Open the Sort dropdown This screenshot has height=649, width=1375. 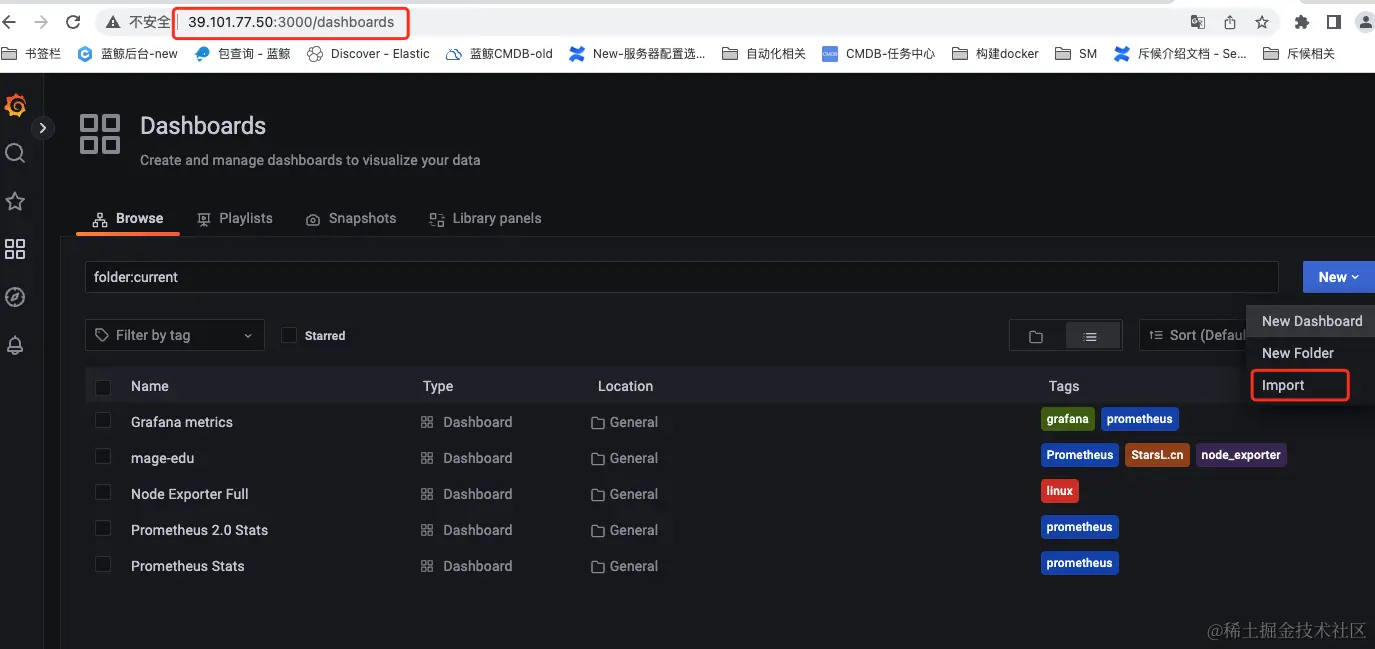click(x=1192, y=335)
